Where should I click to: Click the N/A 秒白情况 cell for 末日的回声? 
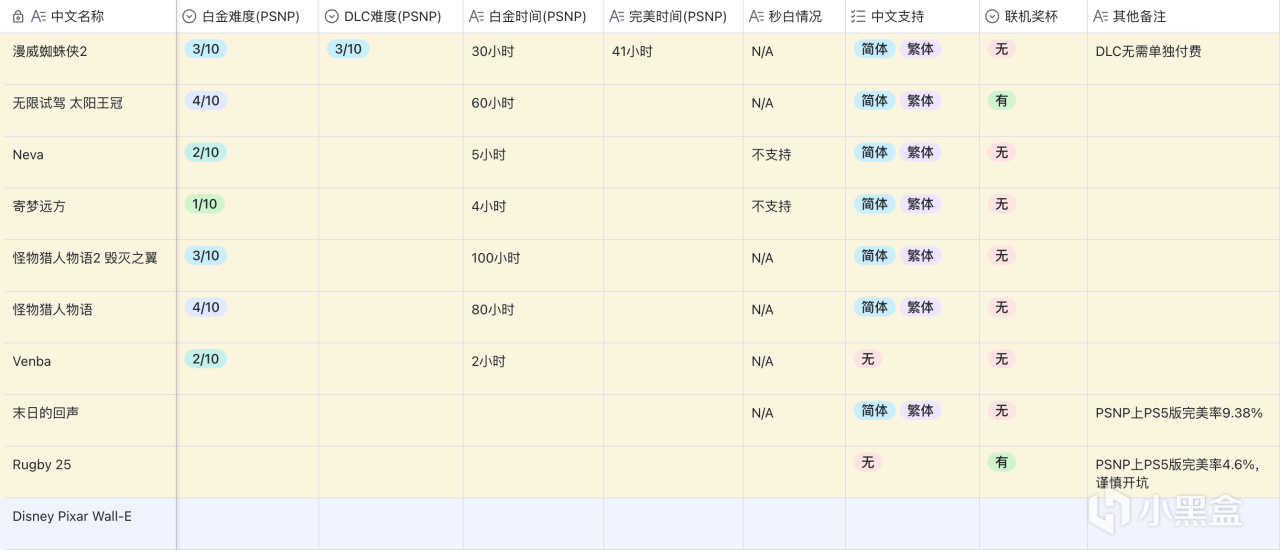pos(794,421)
